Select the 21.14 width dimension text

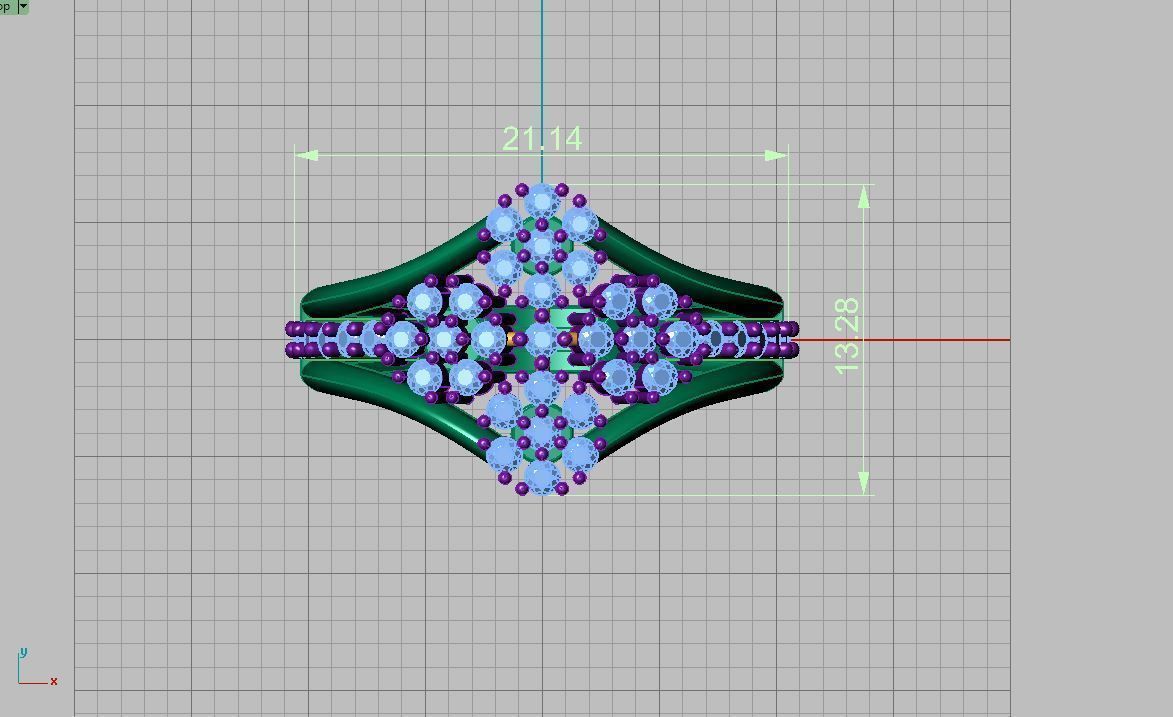(542, 138)
